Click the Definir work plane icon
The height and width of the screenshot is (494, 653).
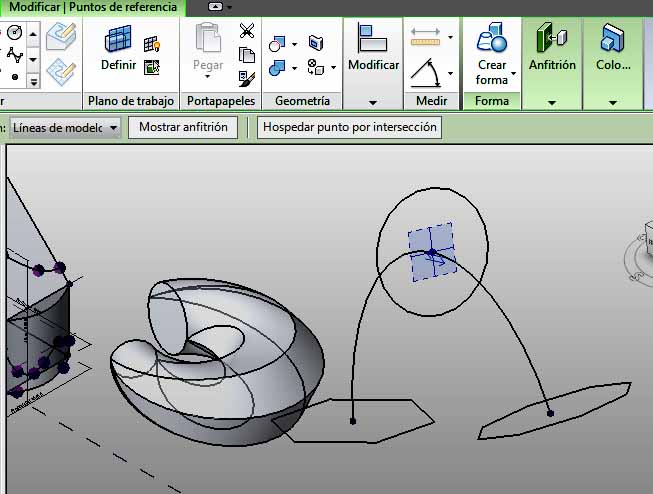pos(119,42)
